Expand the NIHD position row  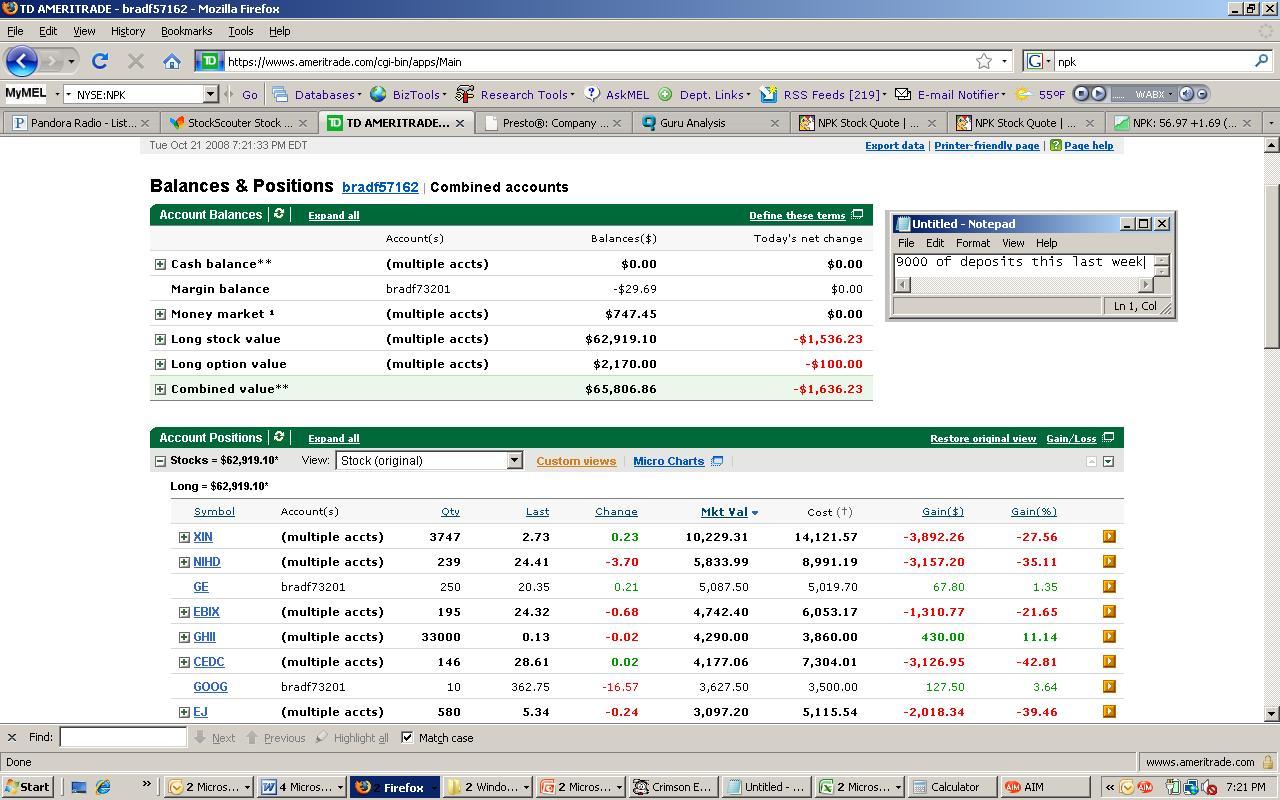point(184,562)
